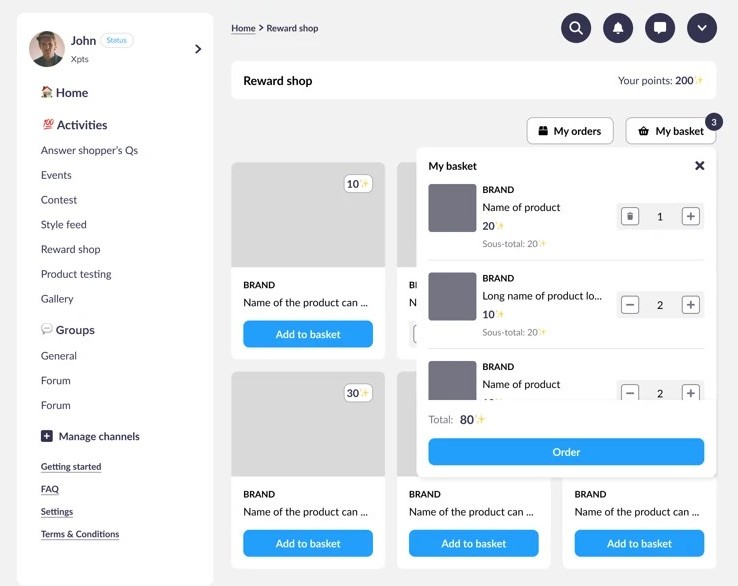Click the Order button in basket

[x=566, y=452]
